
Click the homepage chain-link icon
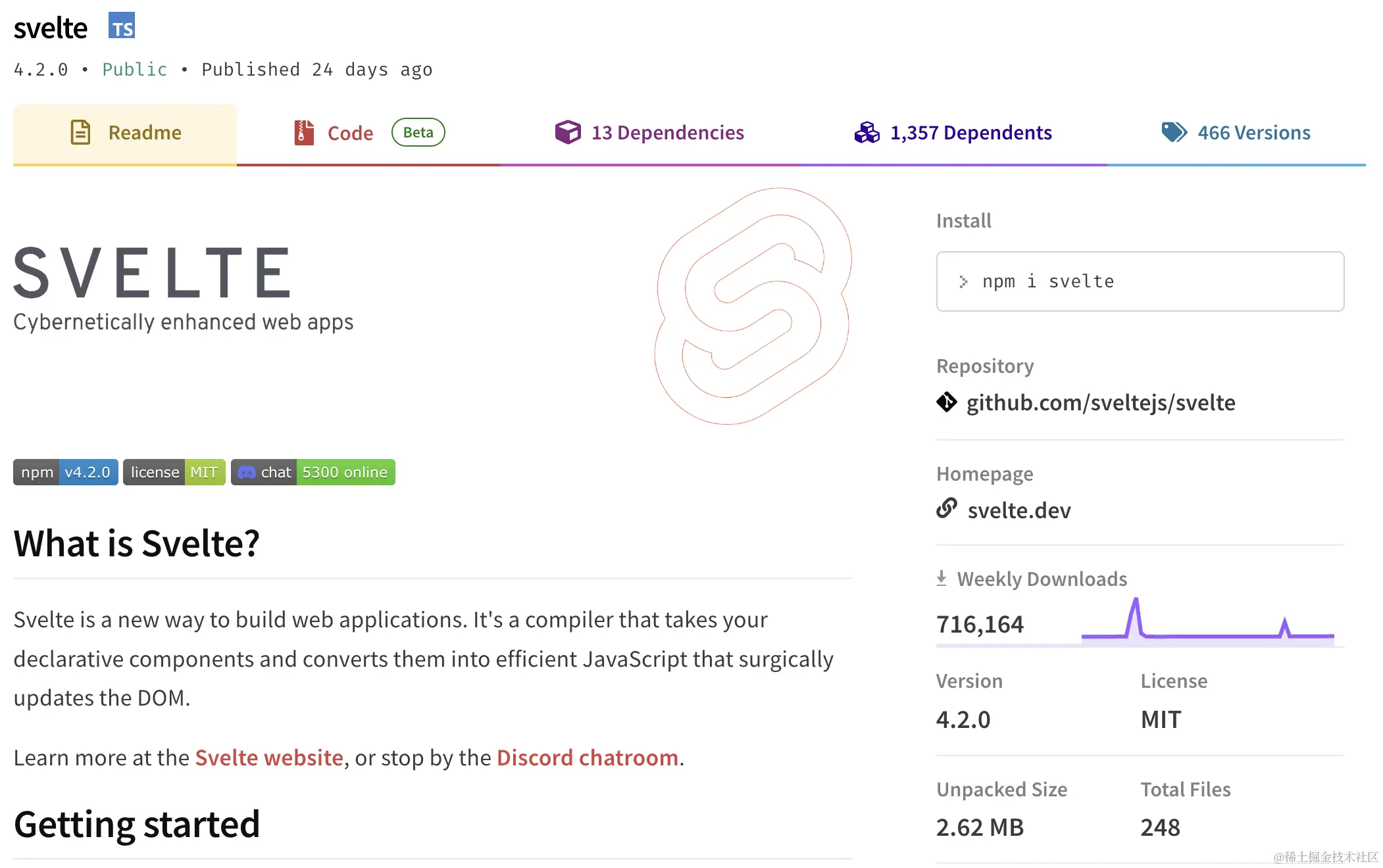pos(946,508)
